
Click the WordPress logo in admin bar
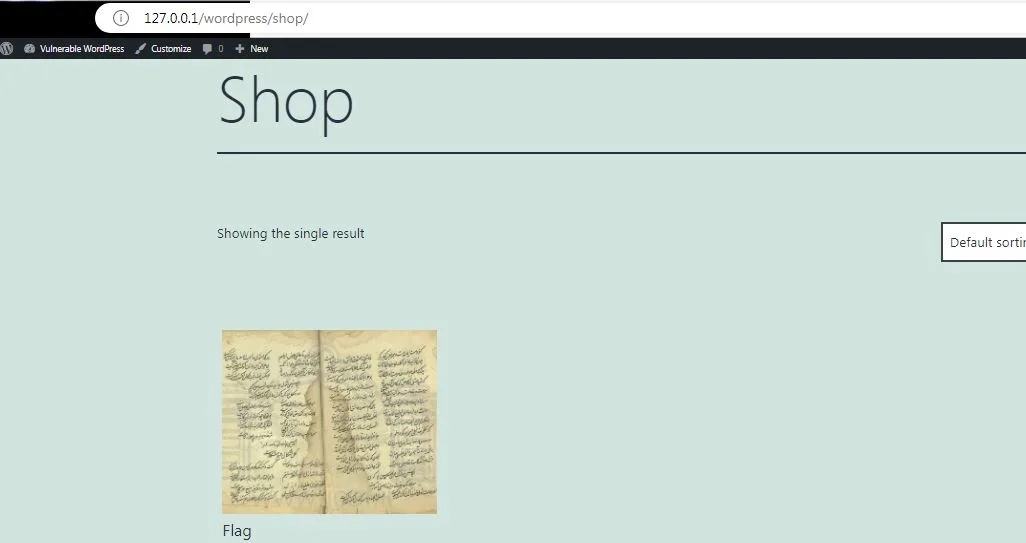[x=7, y=48]
